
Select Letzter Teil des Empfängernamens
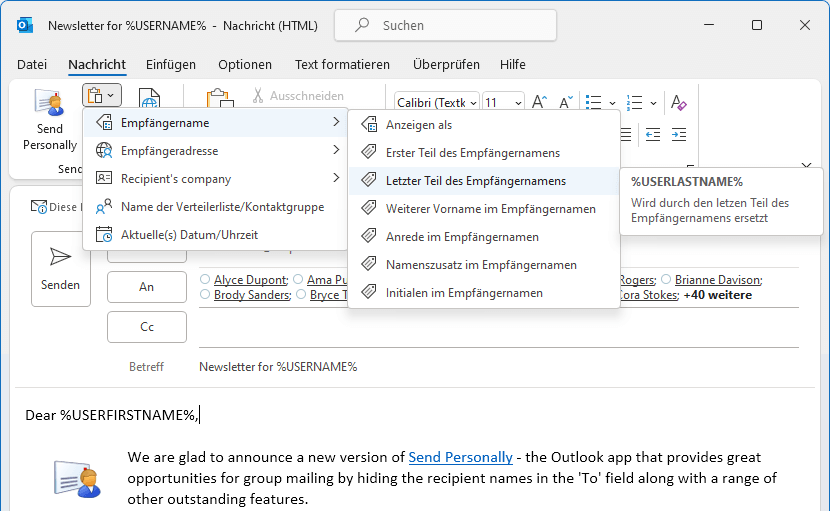point(484,181)
